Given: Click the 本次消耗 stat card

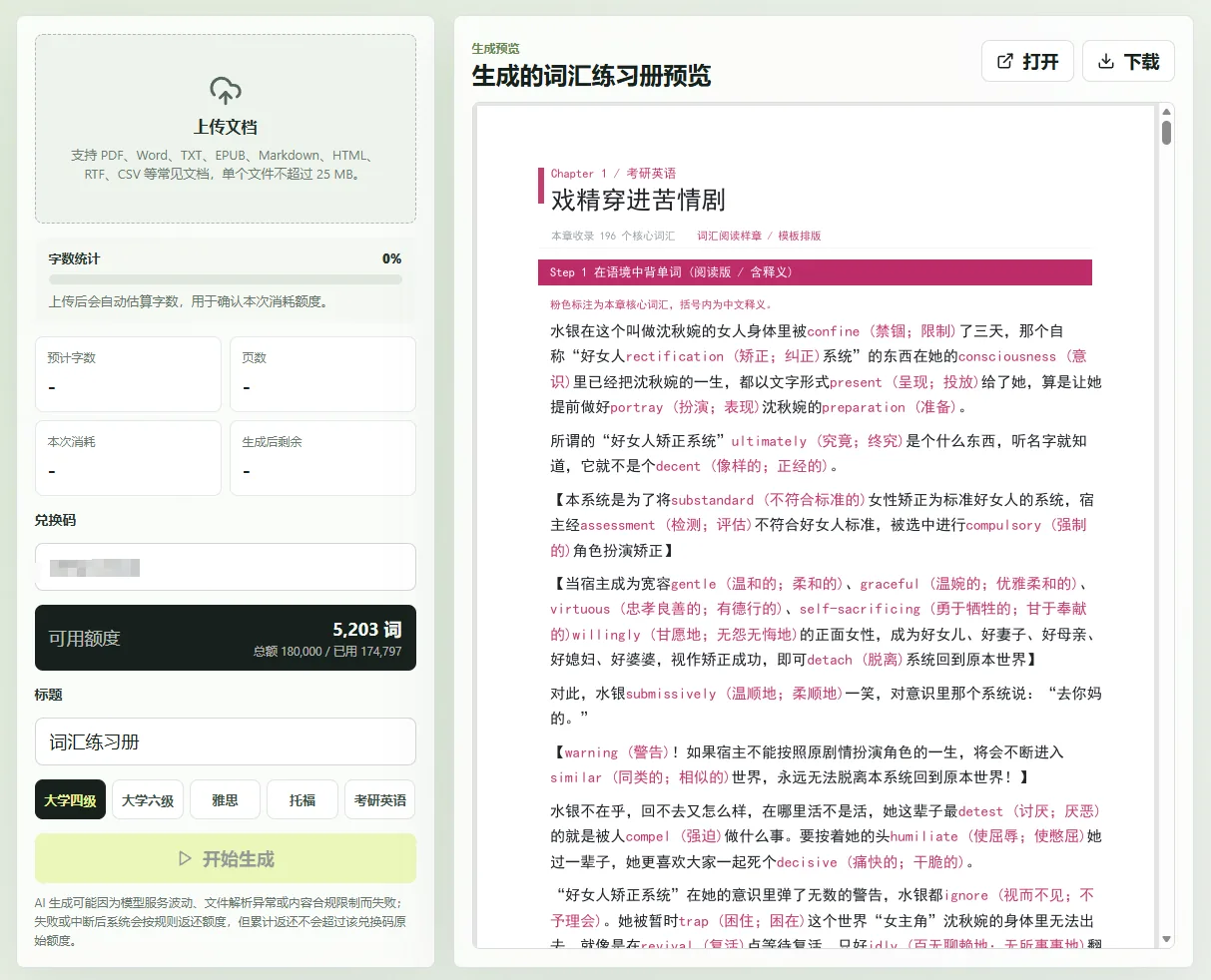Looking at the screenshot, I should (x=128, y=458).
